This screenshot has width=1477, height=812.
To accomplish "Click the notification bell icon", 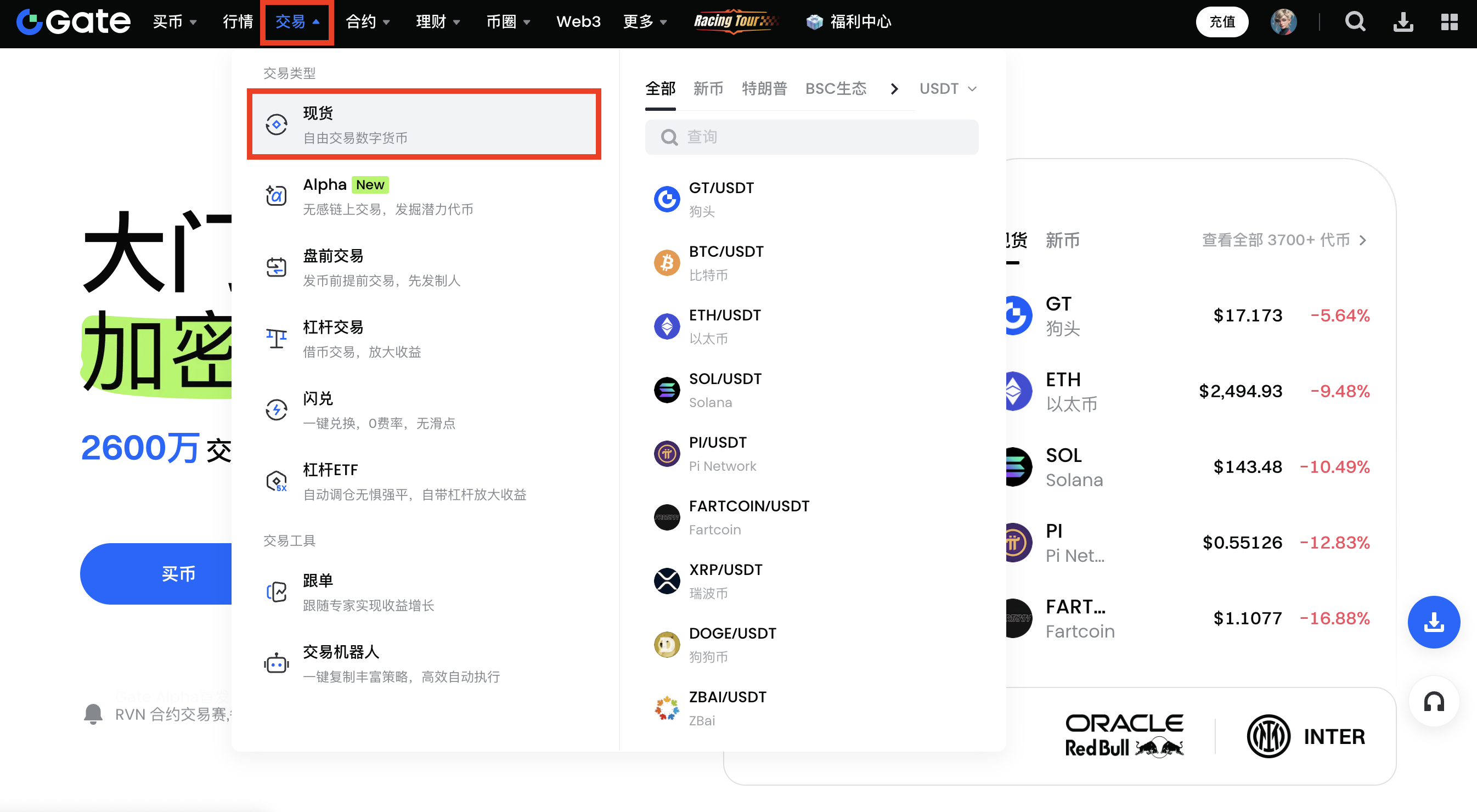I will click(93, 713).
